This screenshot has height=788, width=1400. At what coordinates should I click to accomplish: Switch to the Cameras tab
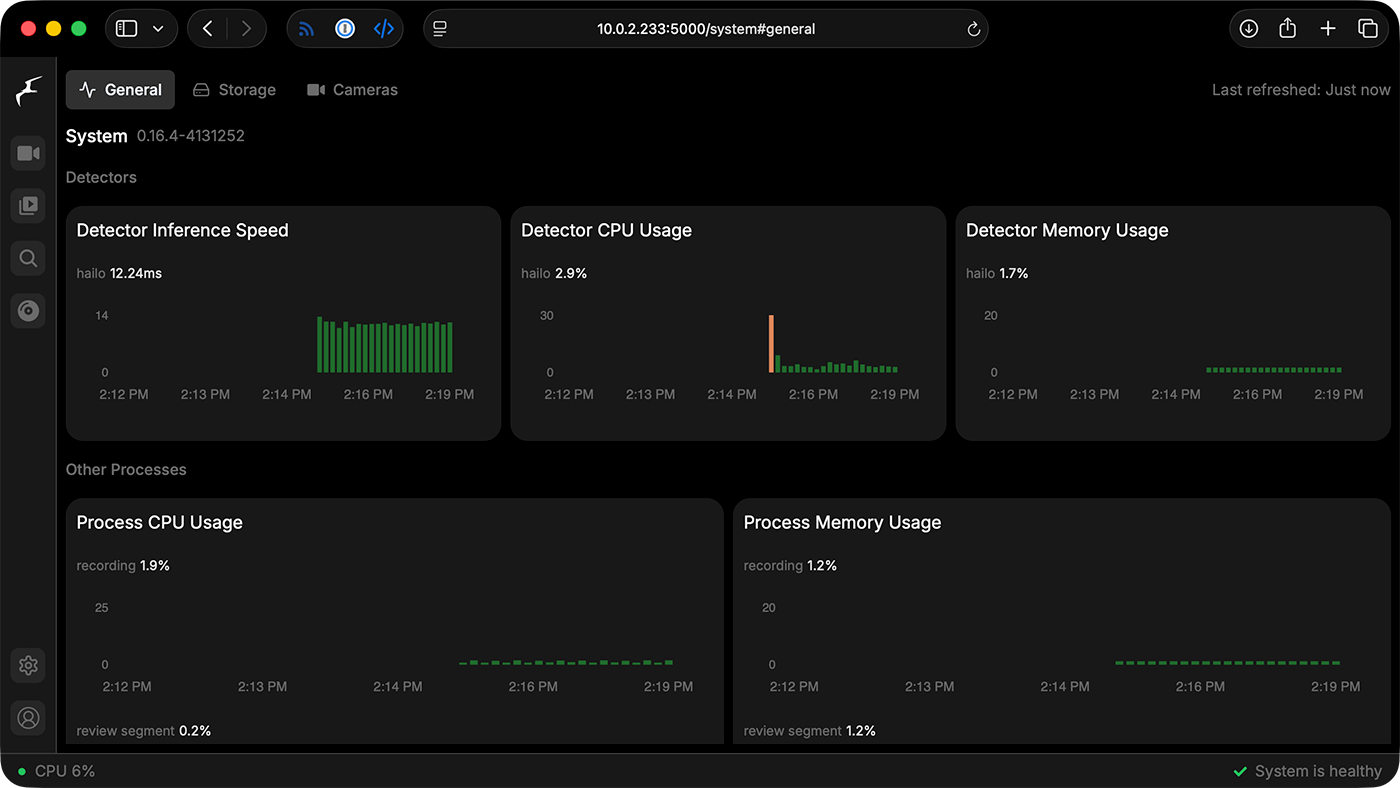[x=352, y=90]
